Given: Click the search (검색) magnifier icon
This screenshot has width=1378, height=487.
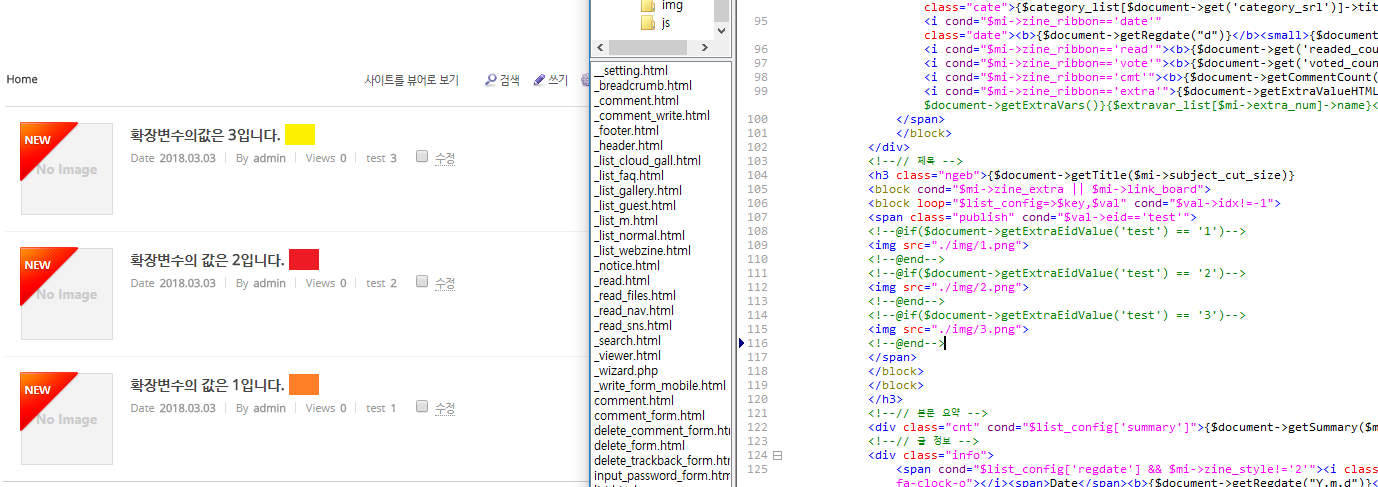Looking at the screenshot, I should pos(491,80).
